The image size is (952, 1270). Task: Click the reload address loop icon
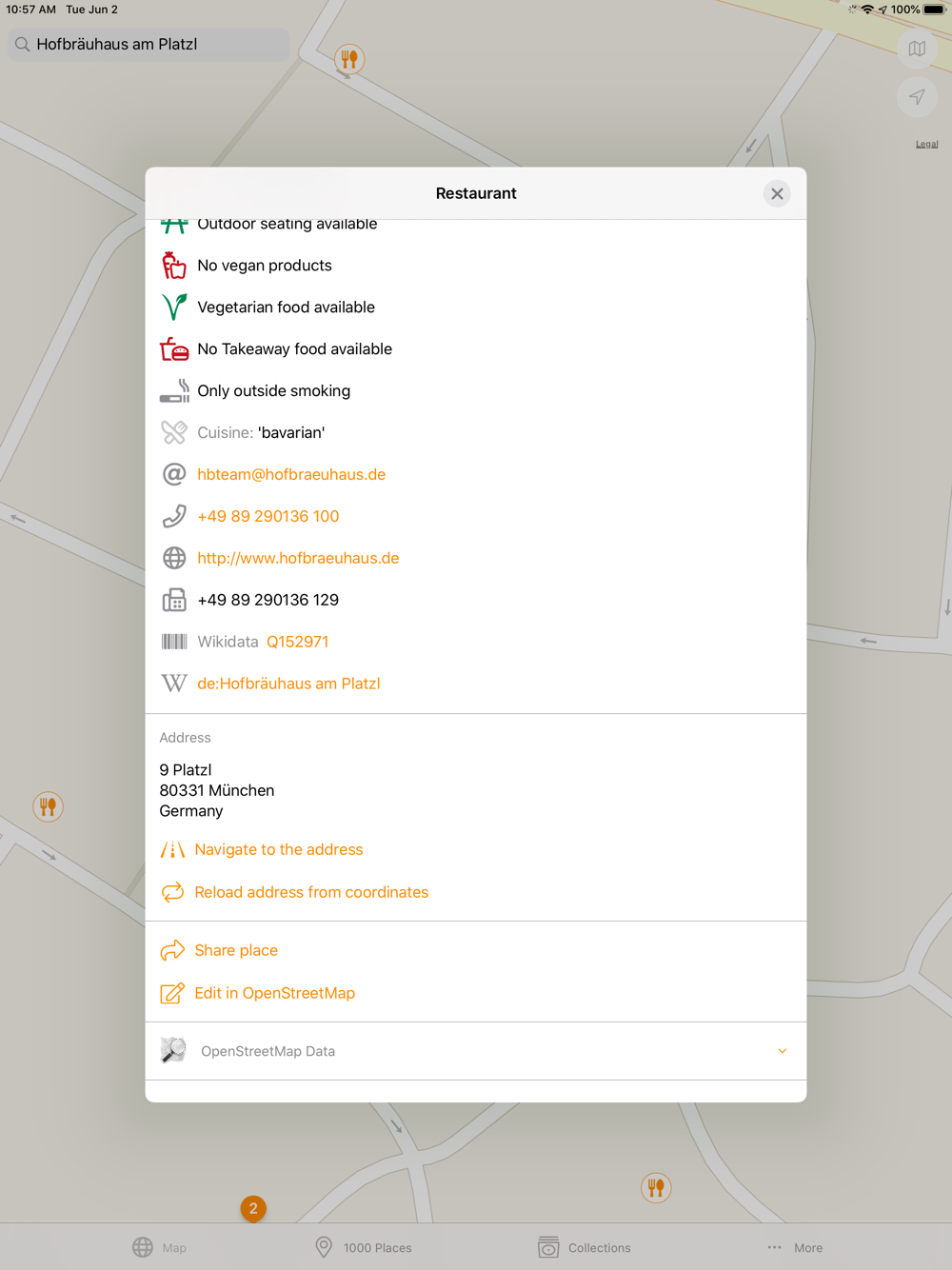tap(172, 892)
